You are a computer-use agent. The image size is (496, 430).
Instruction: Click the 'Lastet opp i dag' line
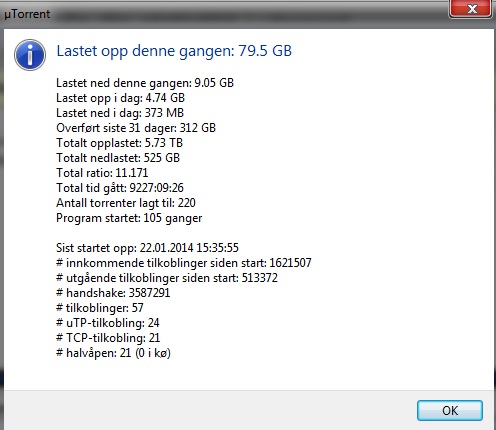(120, 98)
